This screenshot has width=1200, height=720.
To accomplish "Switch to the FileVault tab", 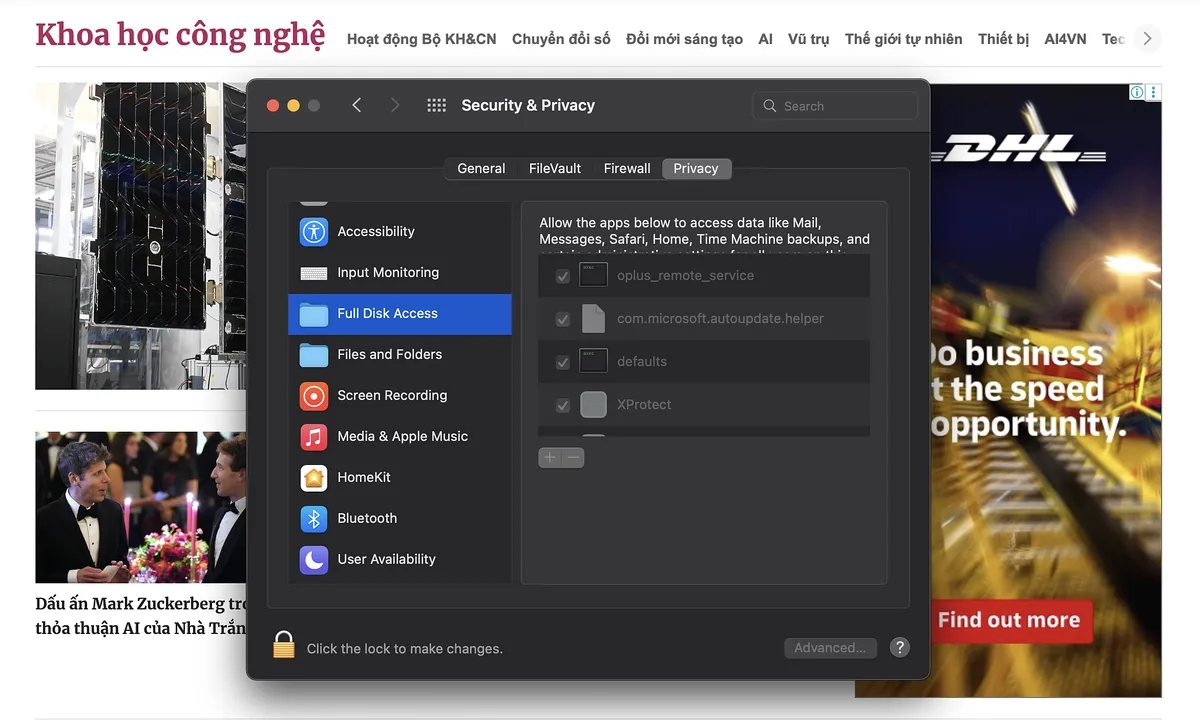I will [555, 169].
